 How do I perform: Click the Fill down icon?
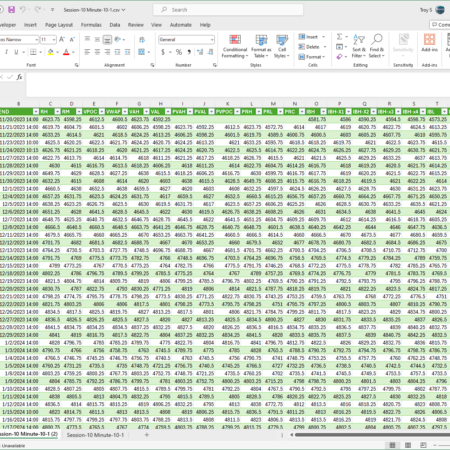(x=339, y=47)
